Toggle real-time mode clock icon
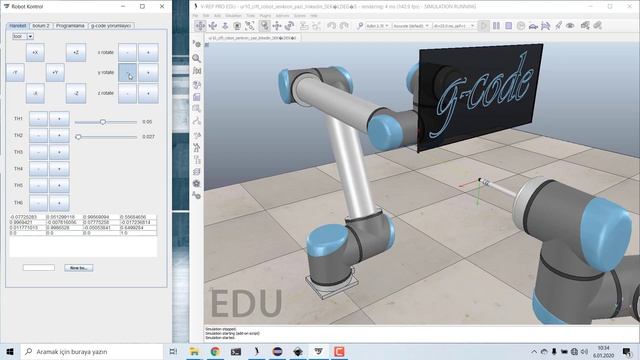Viewport: 640px width, 360px height. tap(521, 26)
